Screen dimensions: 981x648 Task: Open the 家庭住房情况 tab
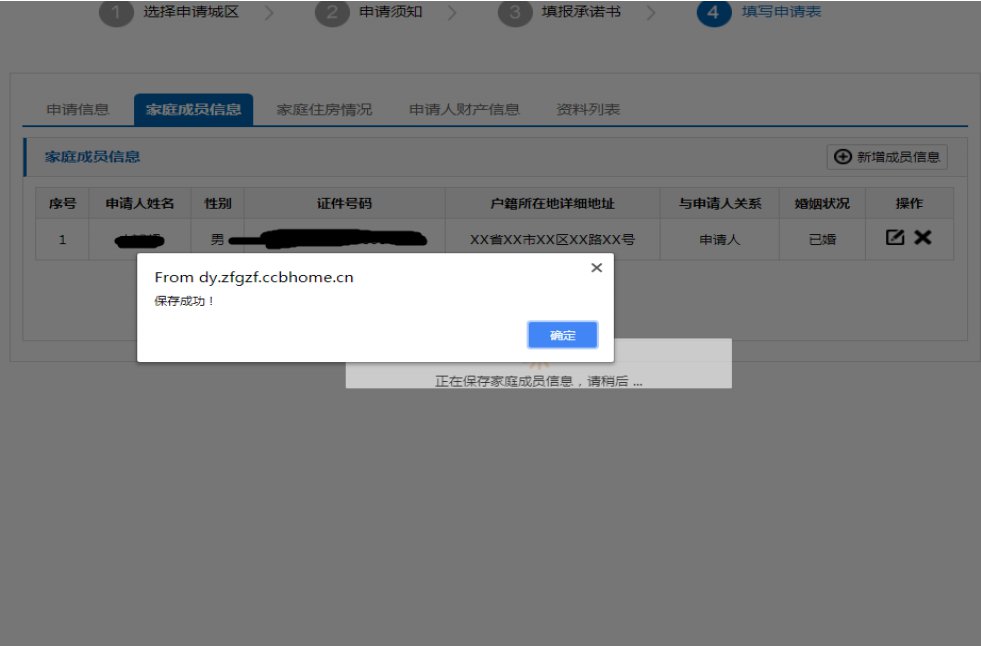pos(324,109)
